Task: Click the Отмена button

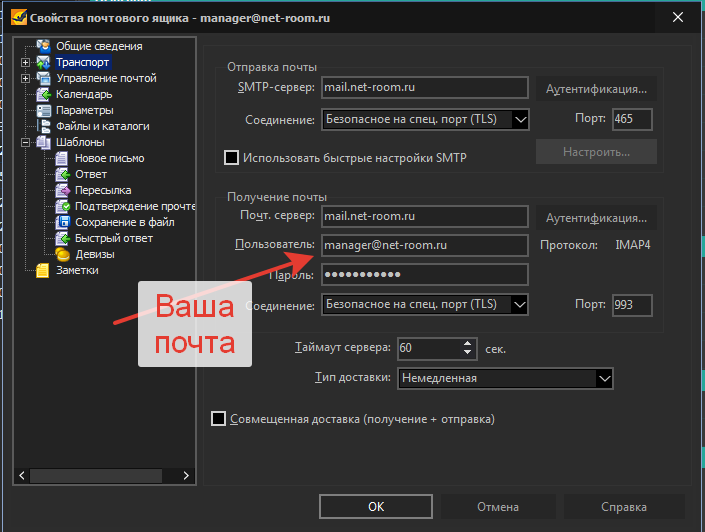Action: (x=498, y=507)
